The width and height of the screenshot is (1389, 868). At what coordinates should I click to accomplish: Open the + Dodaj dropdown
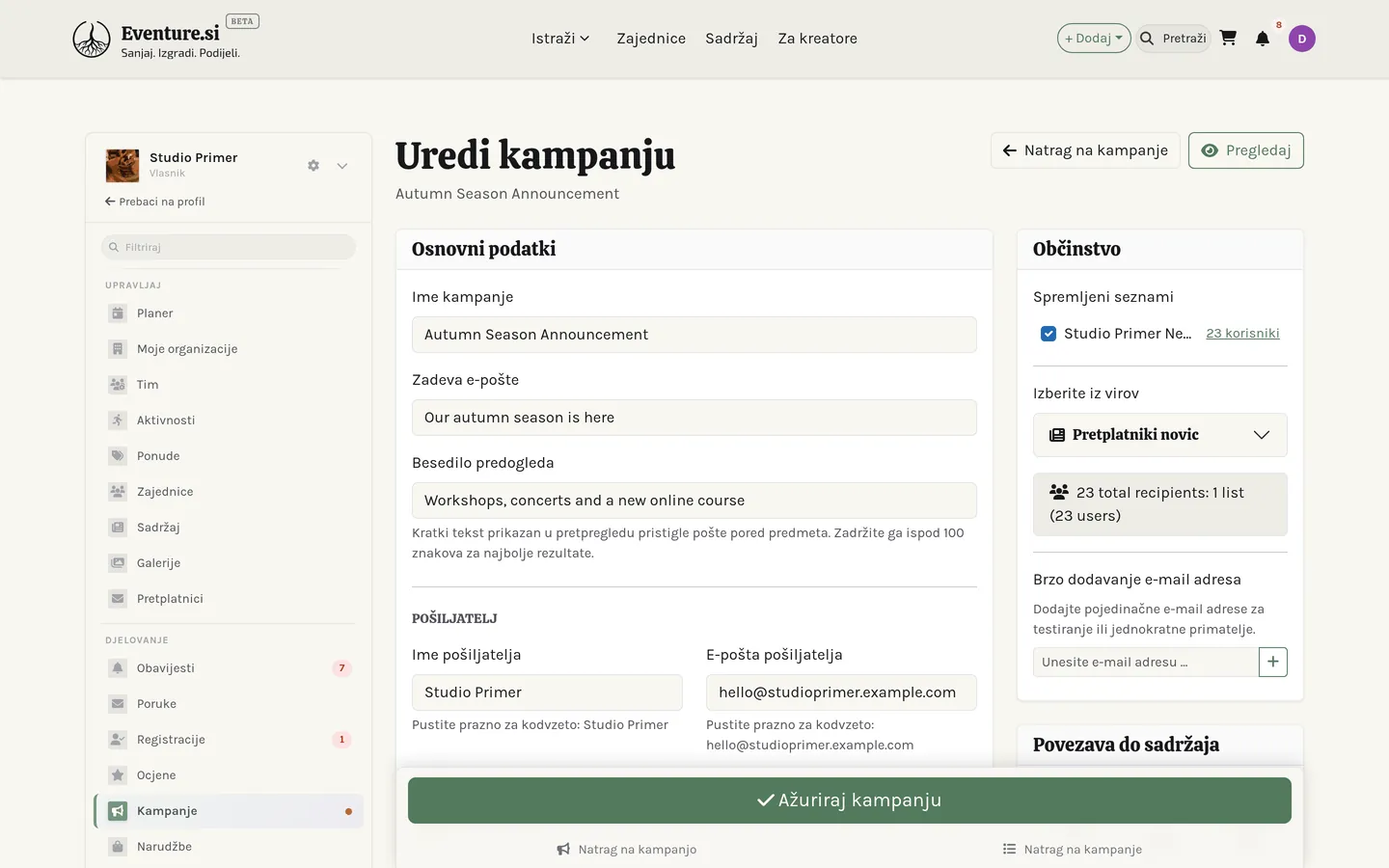[x=1094, y=39]
